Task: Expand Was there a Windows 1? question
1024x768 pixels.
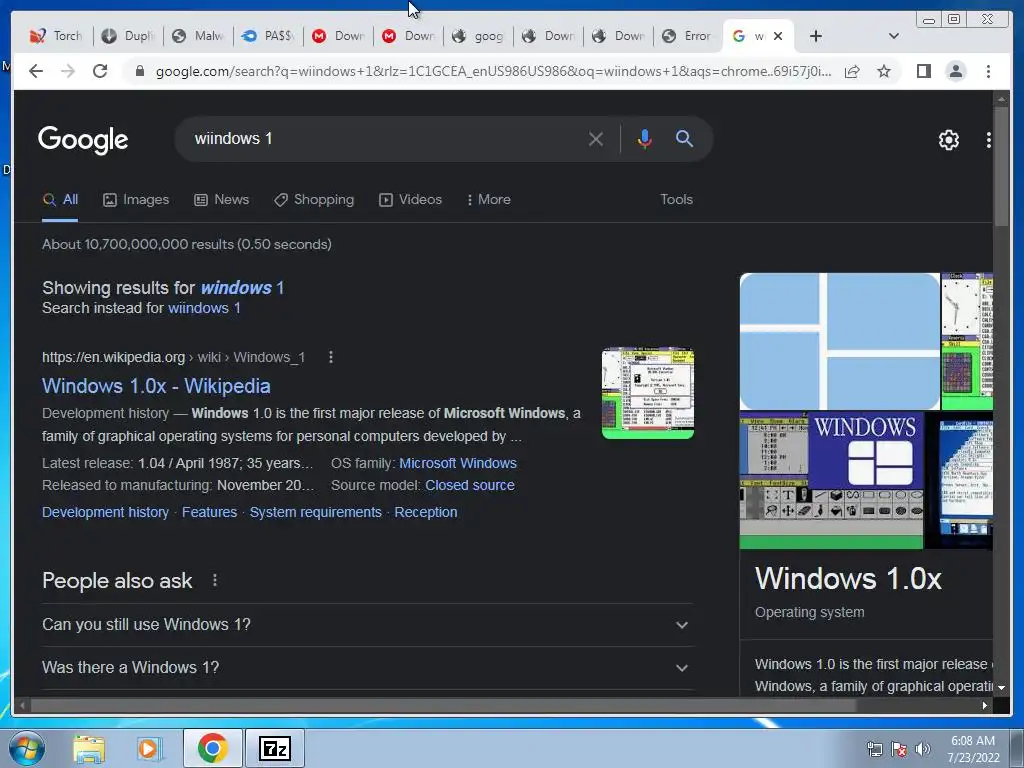Action: click(x=368, y=668)
